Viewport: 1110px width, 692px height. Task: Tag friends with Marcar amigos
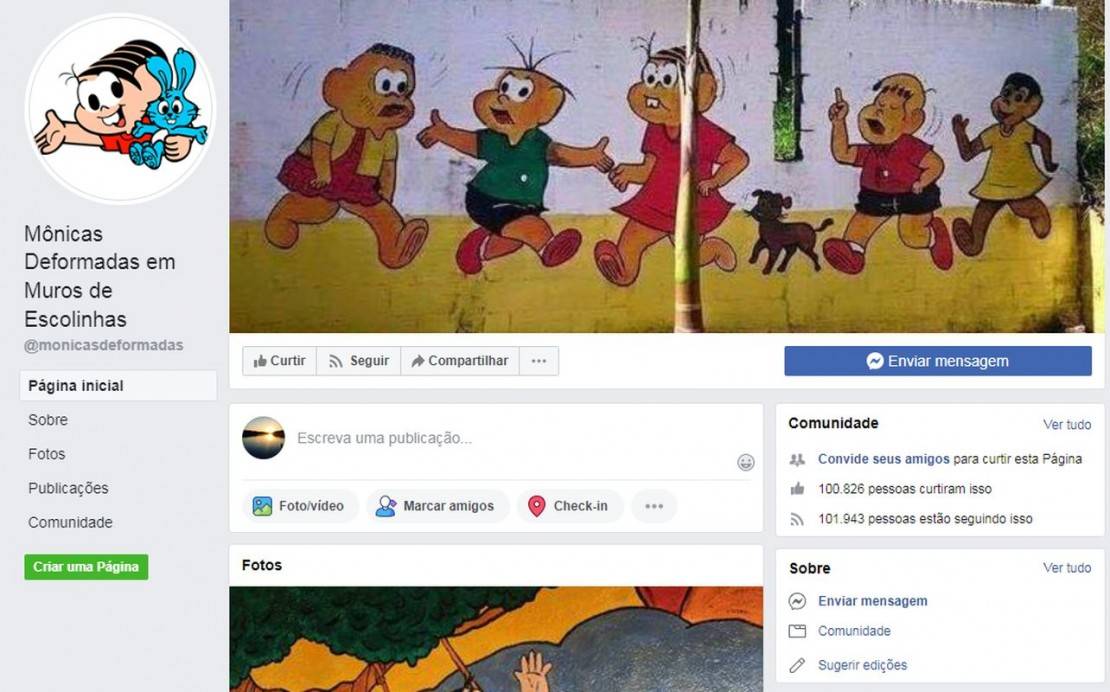pyautogui.click(x=437, y=506)
